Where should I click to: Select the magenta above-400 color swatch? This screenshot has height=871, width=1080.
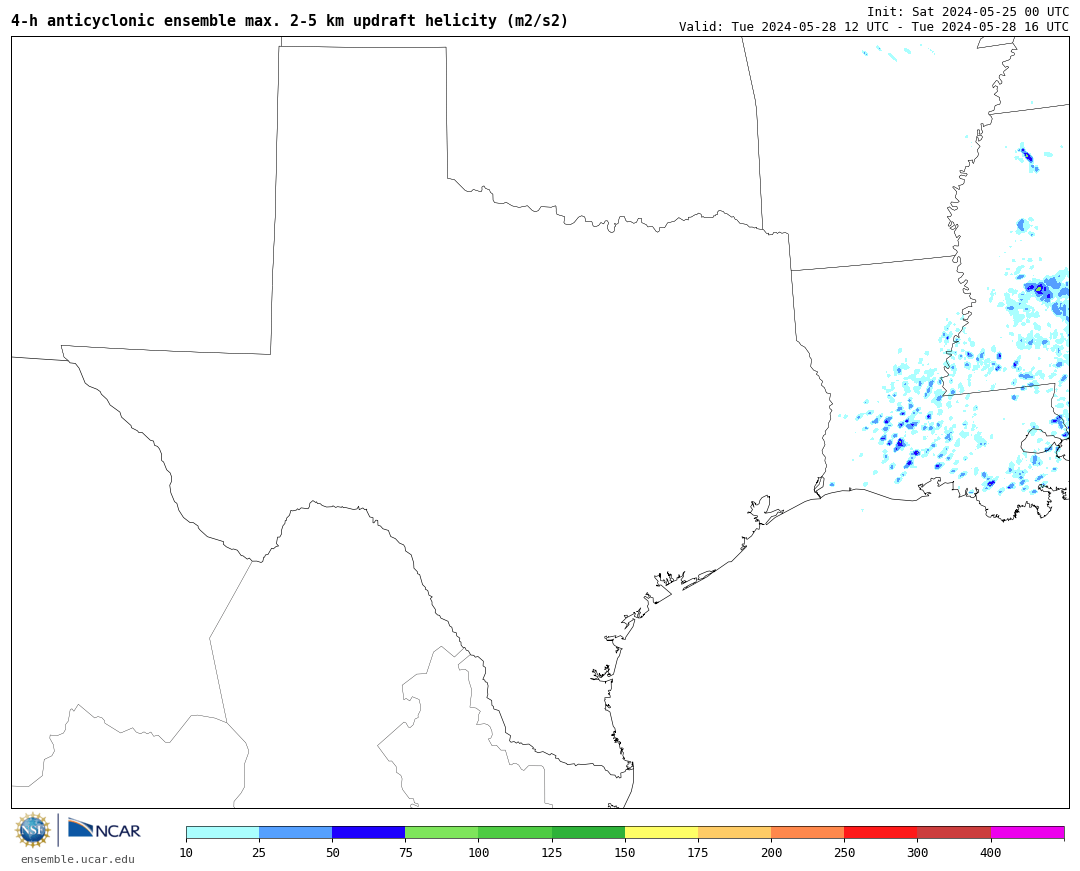coord(1027,832)
